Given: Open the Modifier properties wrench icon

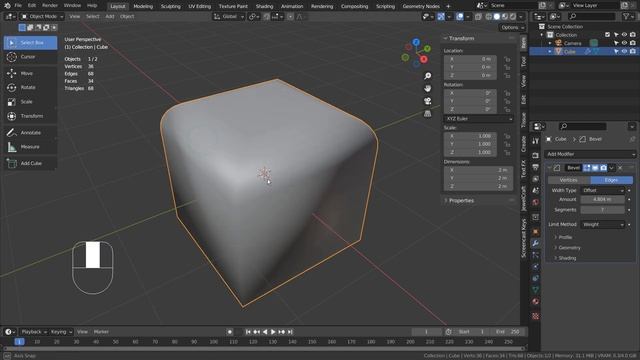Looking at the screenshot, I should coord(536,243).
